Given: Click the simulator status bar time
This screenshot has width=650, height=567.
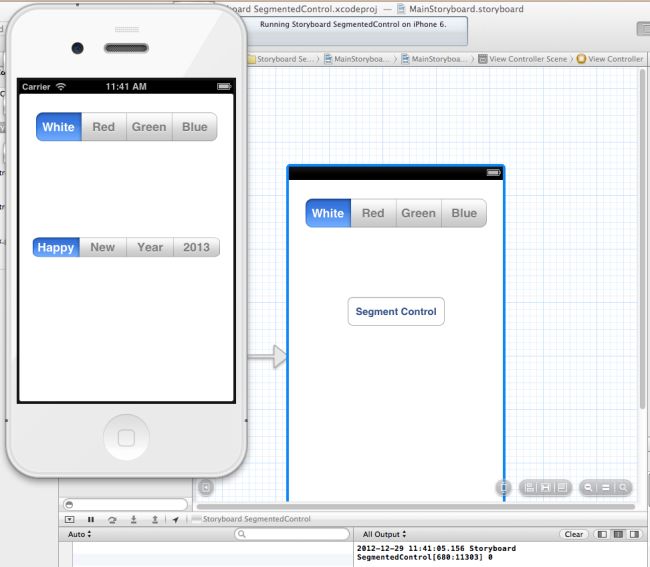Looking at the screenshot, I should coord(126,87).
